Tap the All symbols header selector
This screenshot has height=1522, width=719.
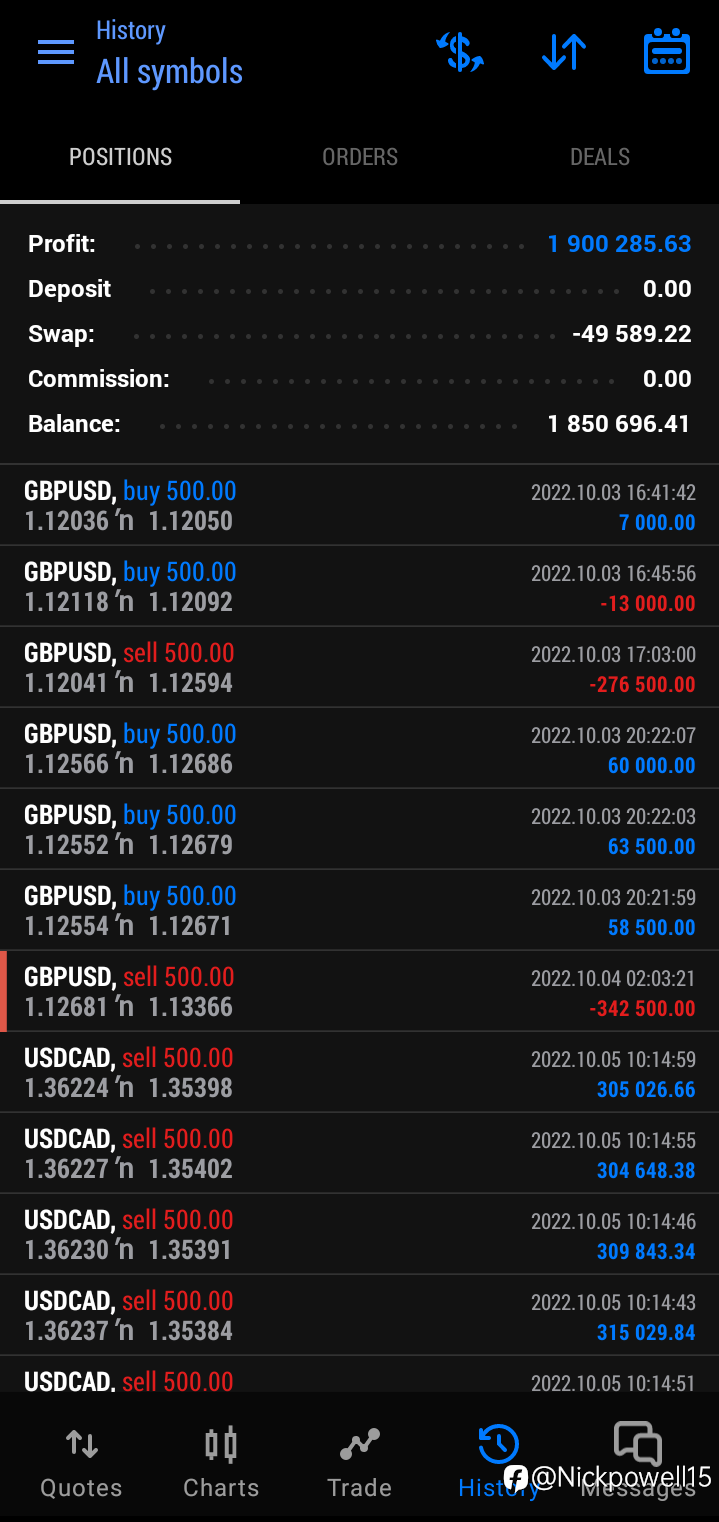coord(169,72)
